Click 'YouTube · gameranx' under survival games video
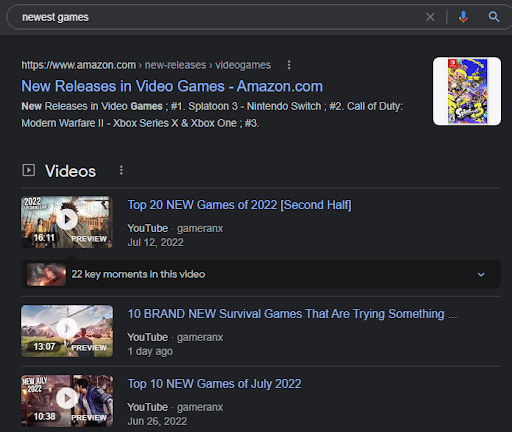The width and height of the screenshot is (512, 432). click(x=175, y=337)
